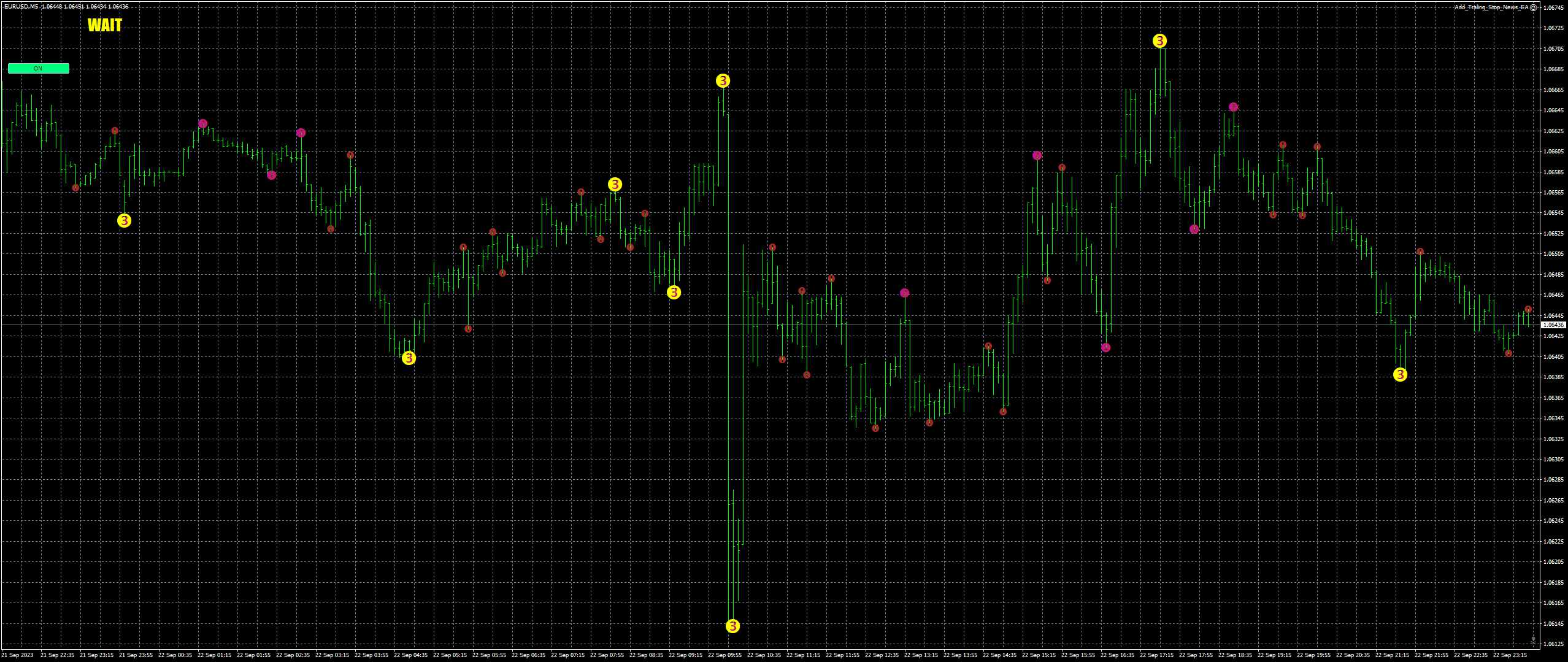The image size is (1568, 662).
Task: Click the 21 Sep 2023 date label
Action: click(17, 655)
